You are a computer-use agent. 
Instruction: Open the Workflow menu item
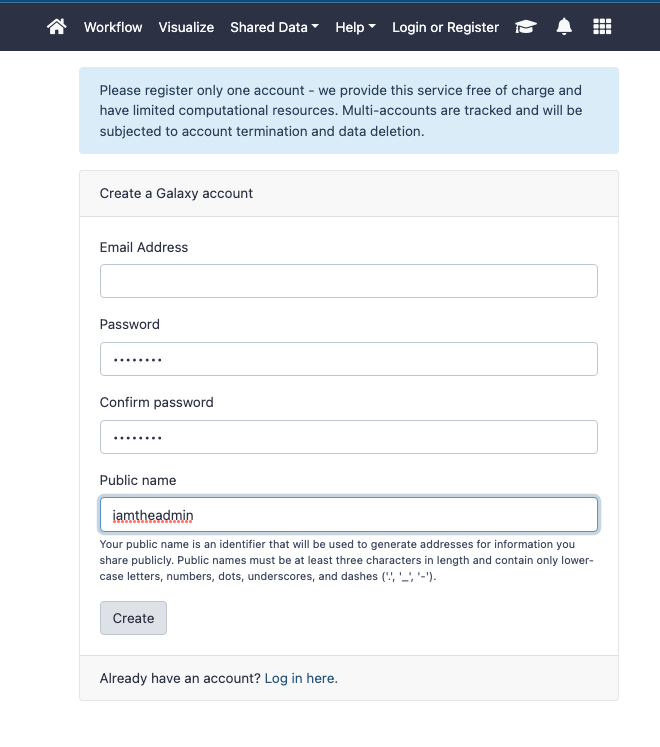pyautogui.click(x=113, y=27)
